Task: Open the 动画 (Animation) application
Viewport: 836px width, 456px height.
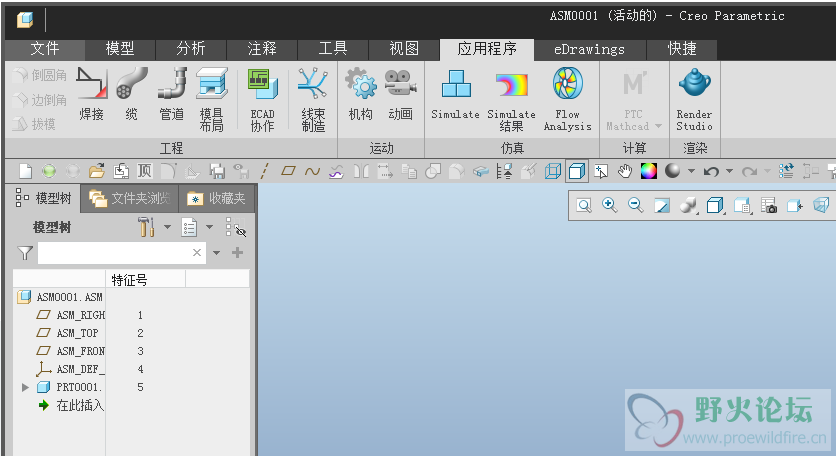Action: (x=400, y=96)
